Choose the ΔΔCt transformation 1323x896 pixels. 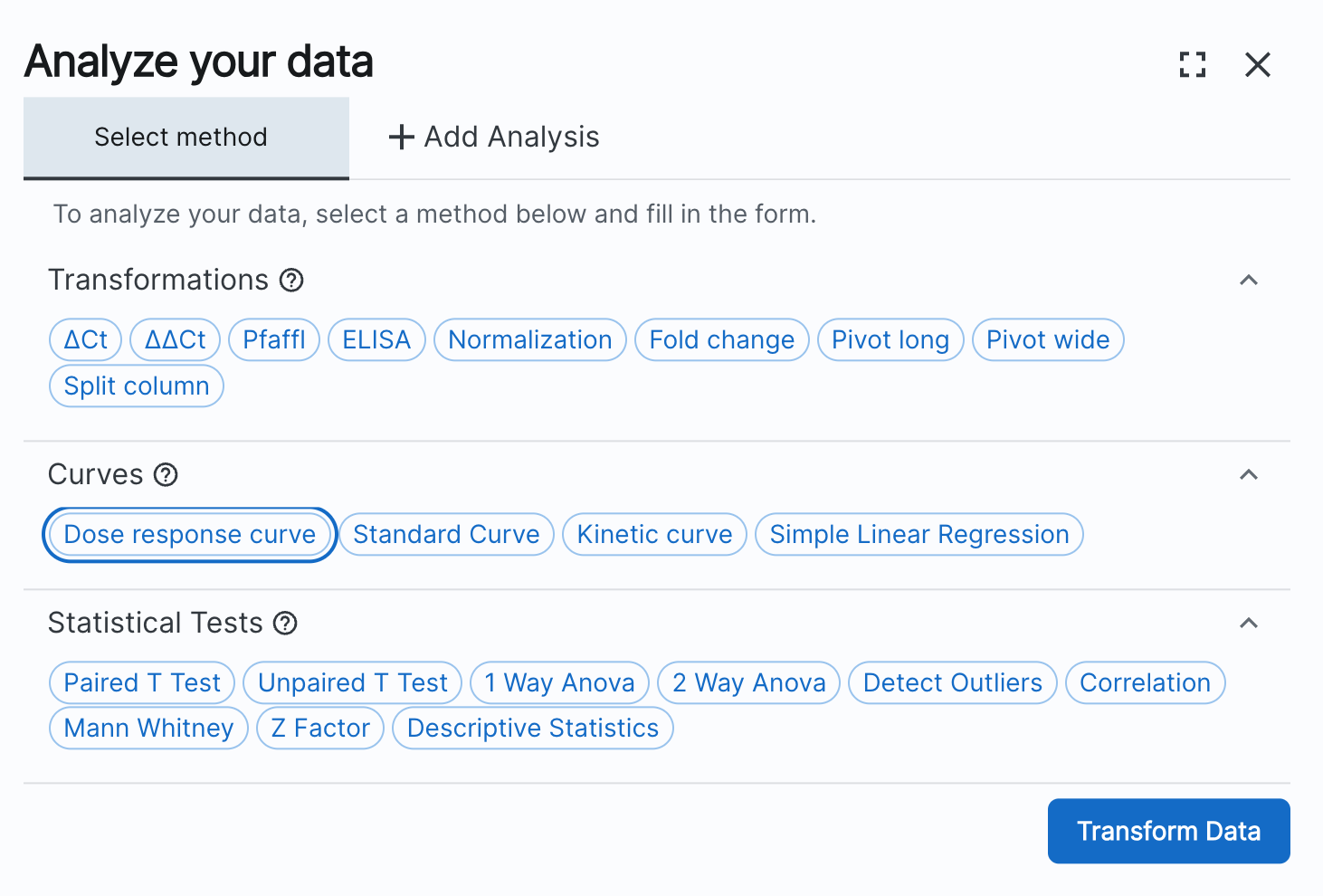point(175,339)
